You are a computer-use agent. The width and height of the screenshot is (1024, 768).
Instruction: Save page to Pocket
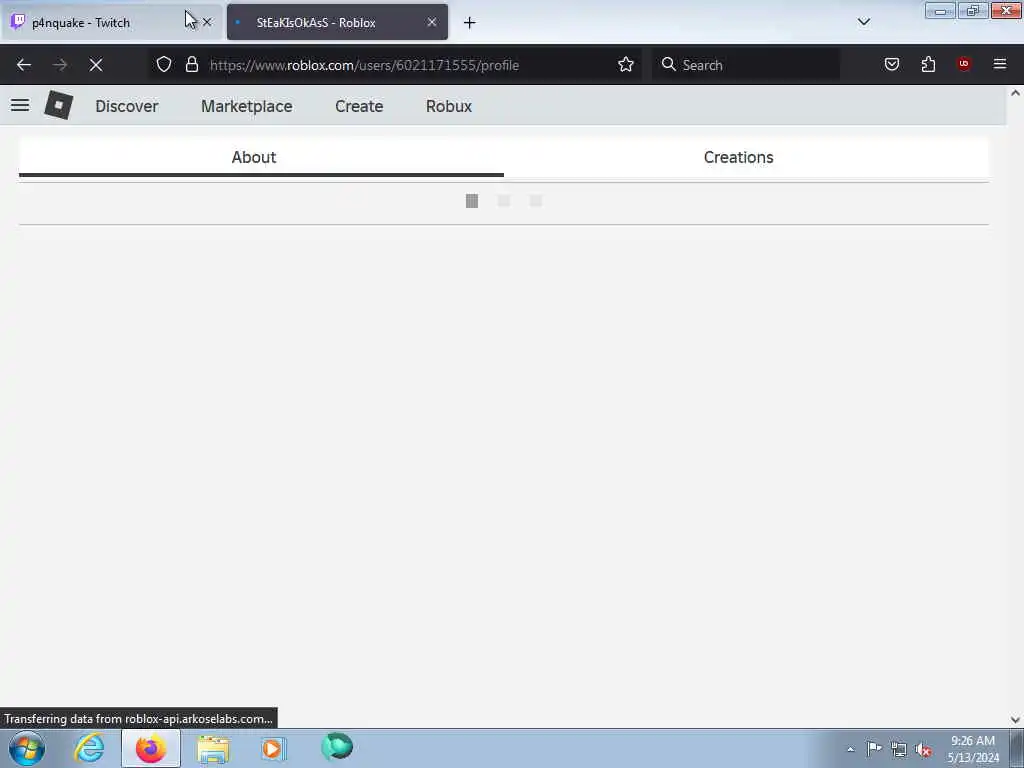(891, 65)
